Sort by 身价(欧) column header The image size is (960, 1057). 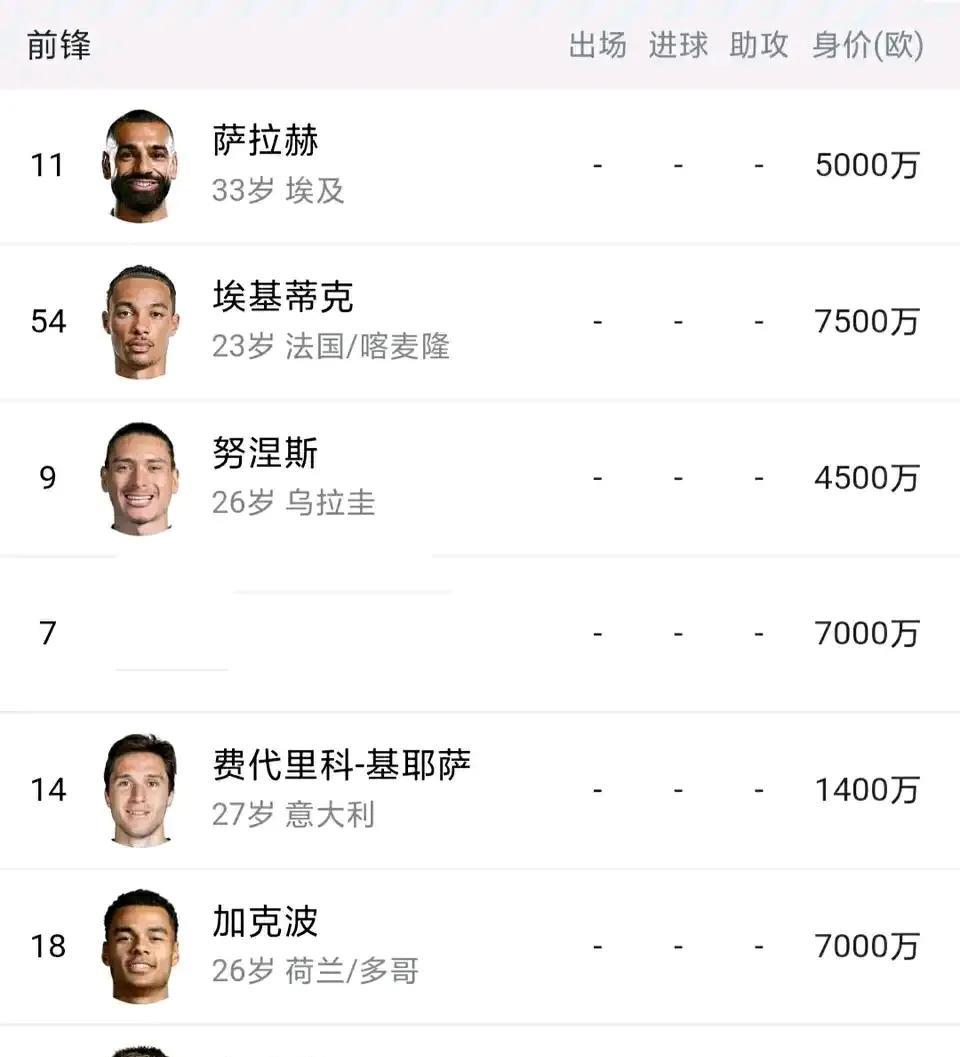click(x=867, y=45)
